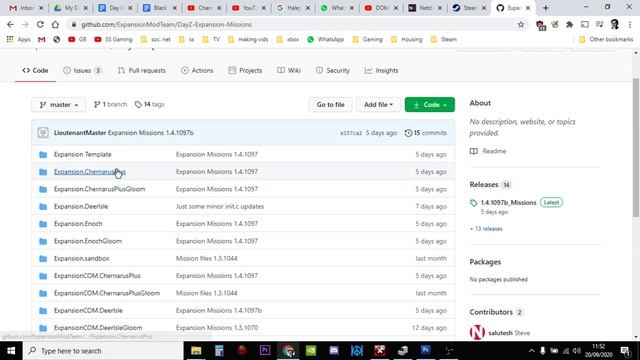Click the taskbar search box

click(103, 351)
